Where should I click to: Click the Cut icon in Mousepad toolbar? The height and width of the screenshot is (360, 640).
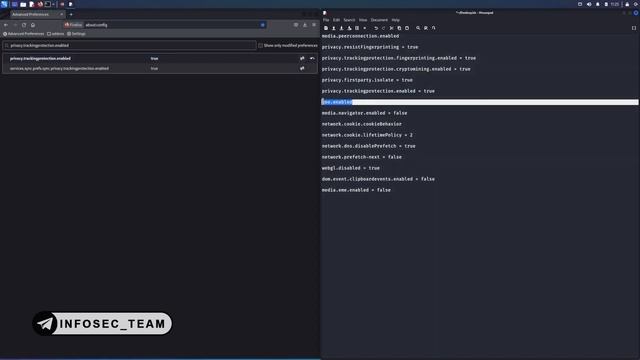pos(391,28)
